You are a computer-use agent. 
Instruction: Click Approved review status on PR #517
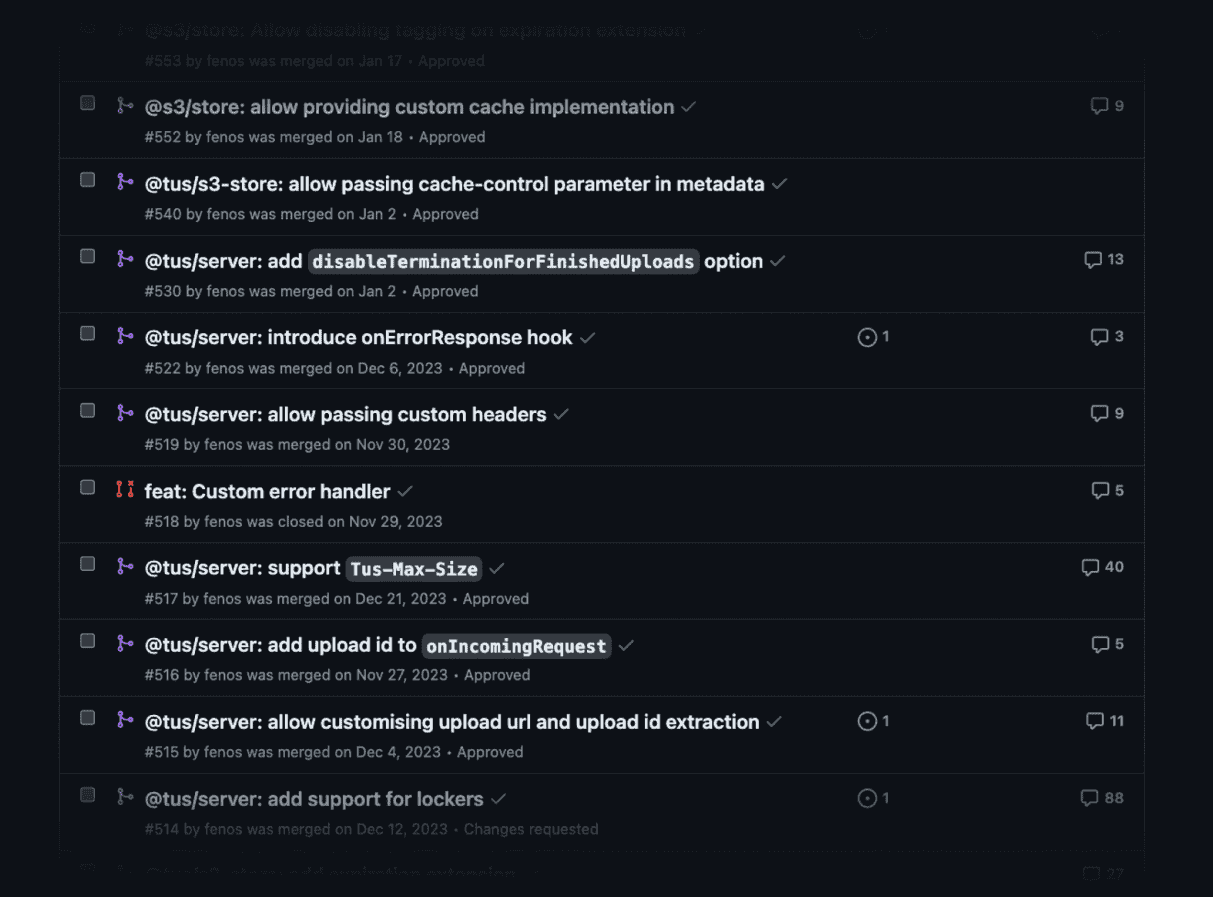coord(495,599)
